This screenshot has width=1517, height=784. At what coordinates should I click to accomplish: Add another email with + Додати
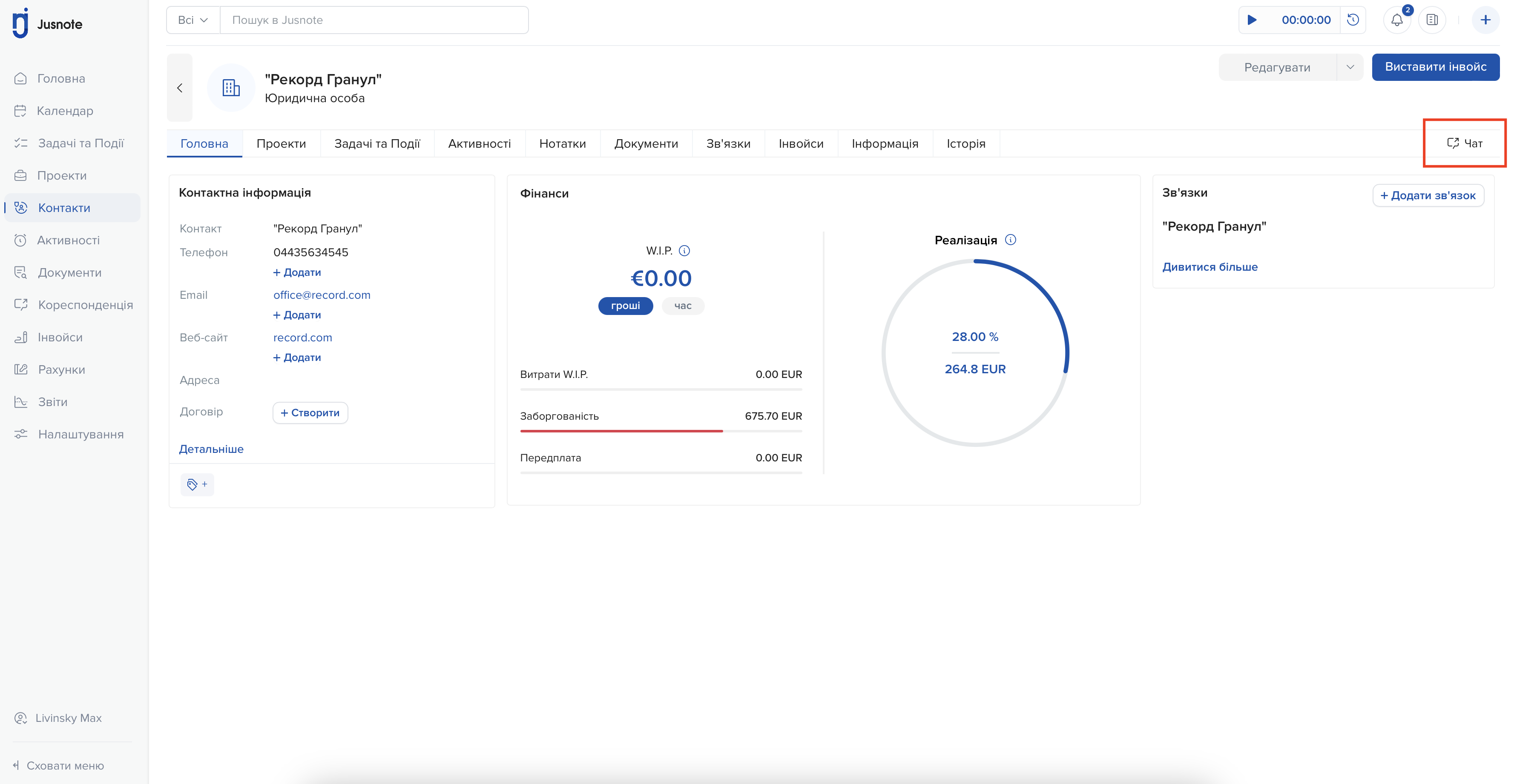[297, 315]
